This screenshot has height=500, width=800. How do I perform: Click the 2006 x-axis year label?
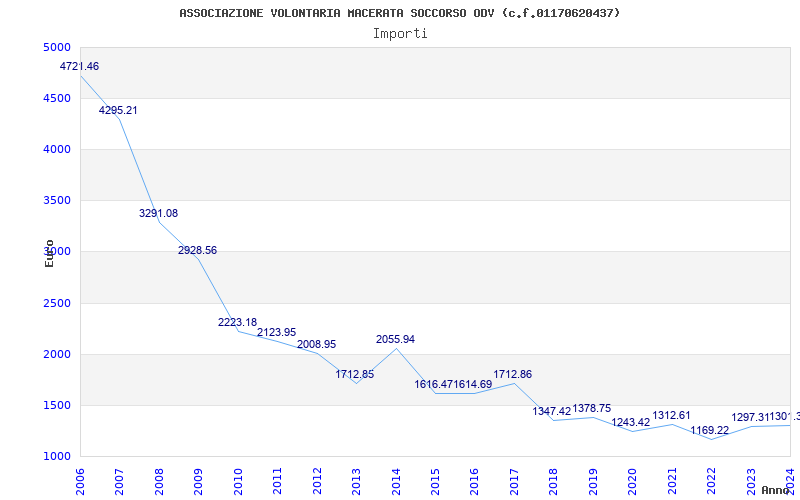(x=80, y=482)
